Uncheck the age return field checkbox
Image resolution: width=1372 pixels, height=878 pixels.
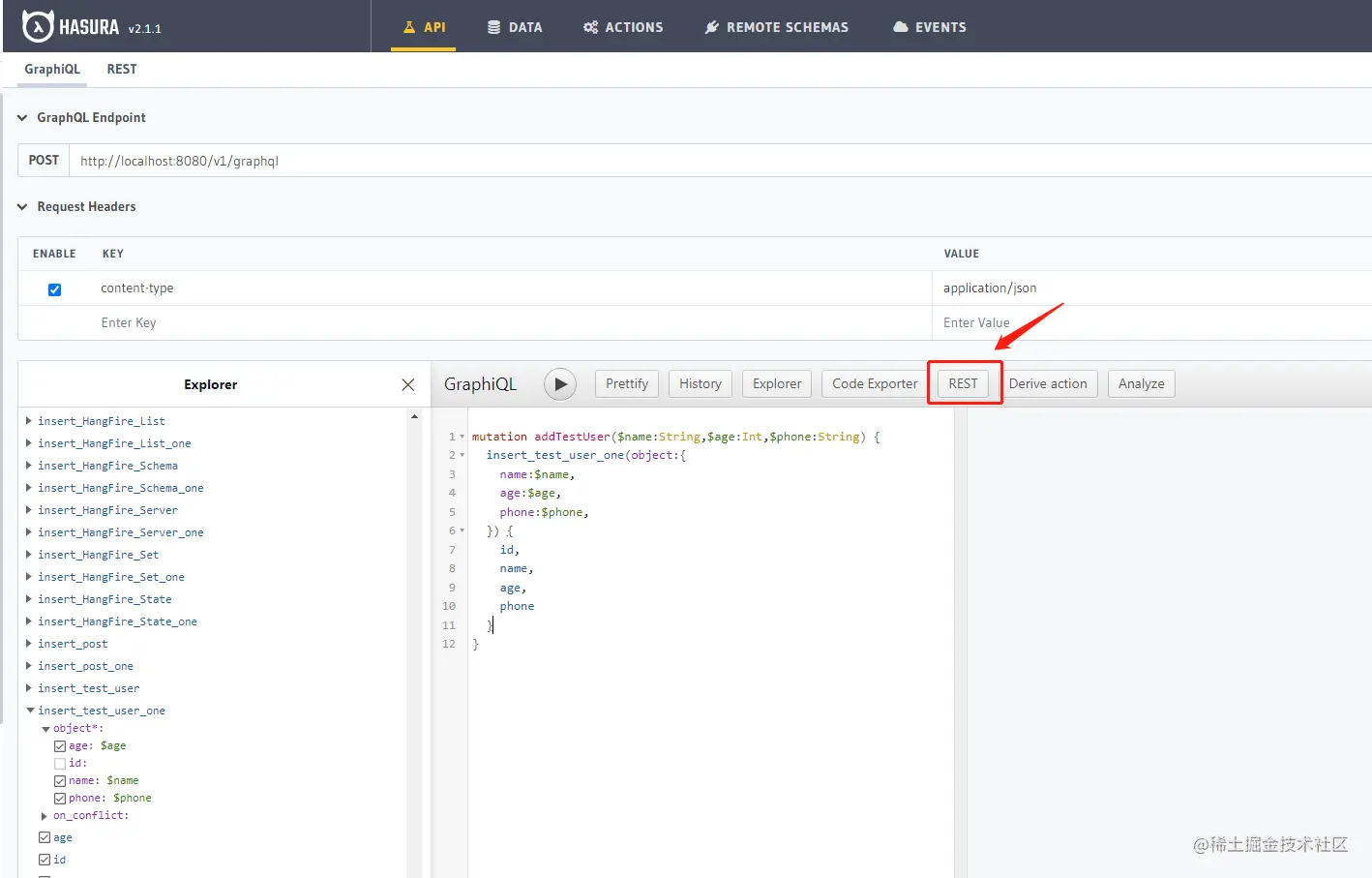(45, 837)
